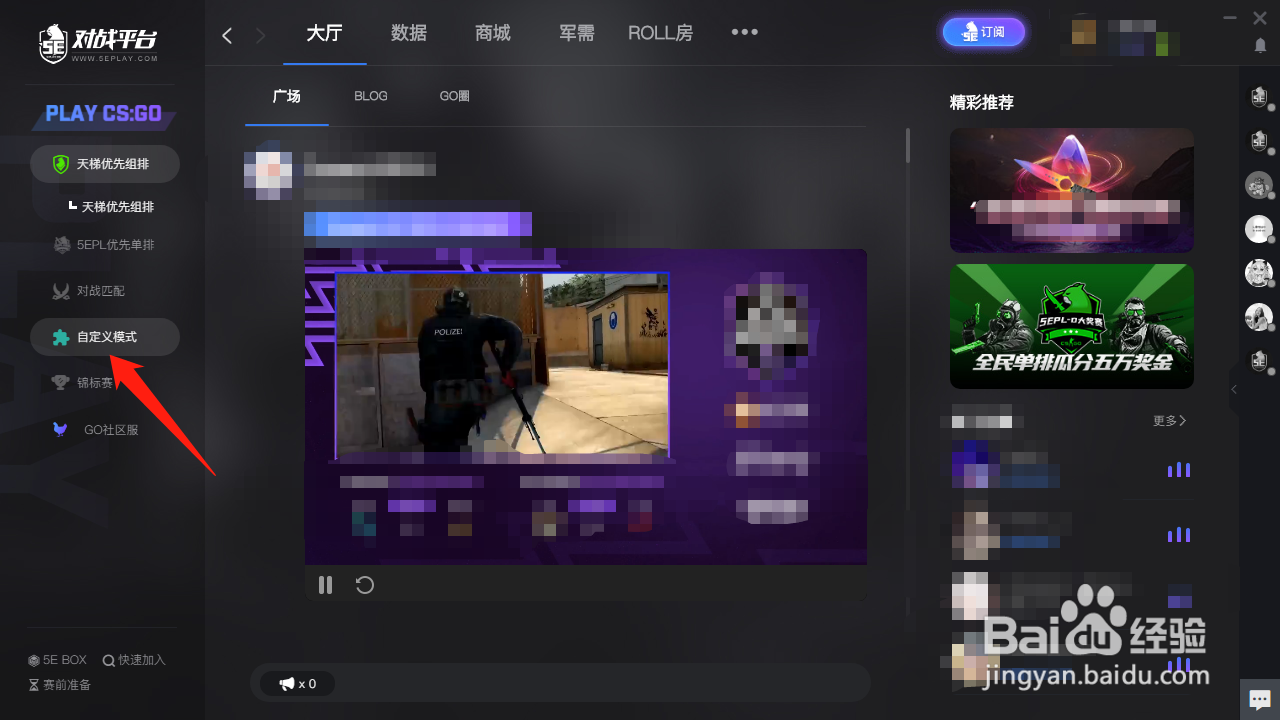This screenshot has height=720, width=1280.
Task: Select 天梯优先组排 mode button
Action: [x=105, y=164]
